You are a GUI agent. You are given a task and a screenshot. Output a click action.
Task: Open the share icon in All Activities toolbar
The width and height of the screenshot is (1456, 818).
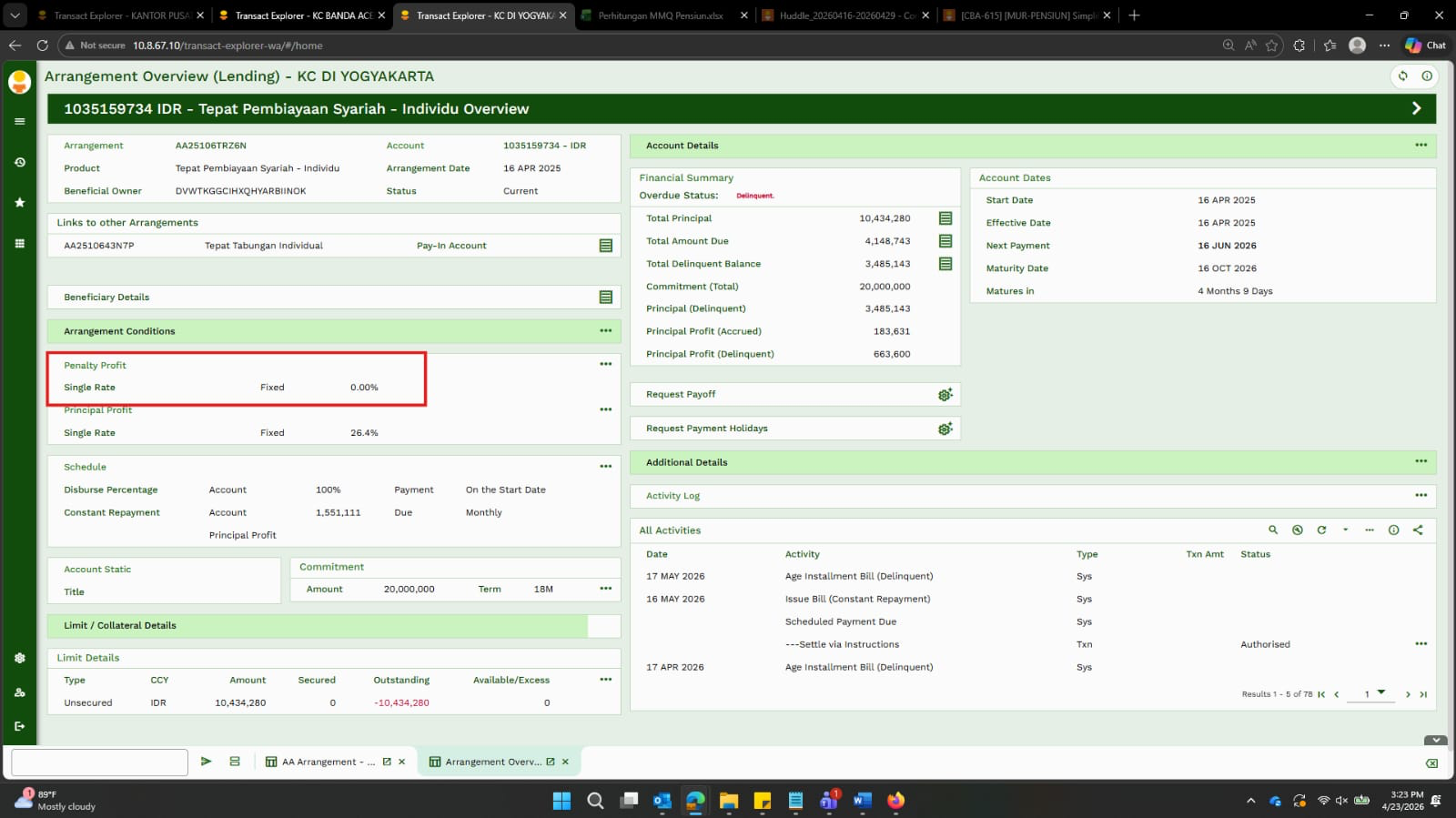point(1418,530)
